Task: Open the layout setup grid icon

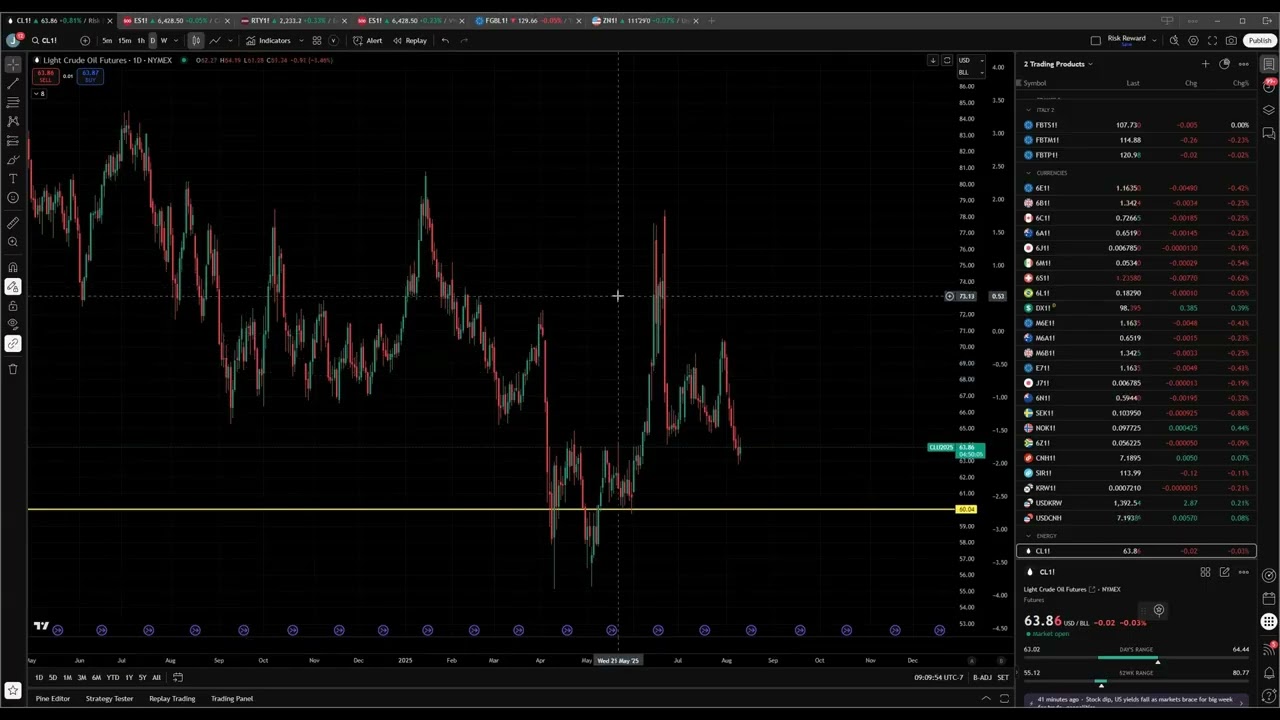Action: click(x=316, y=41)
